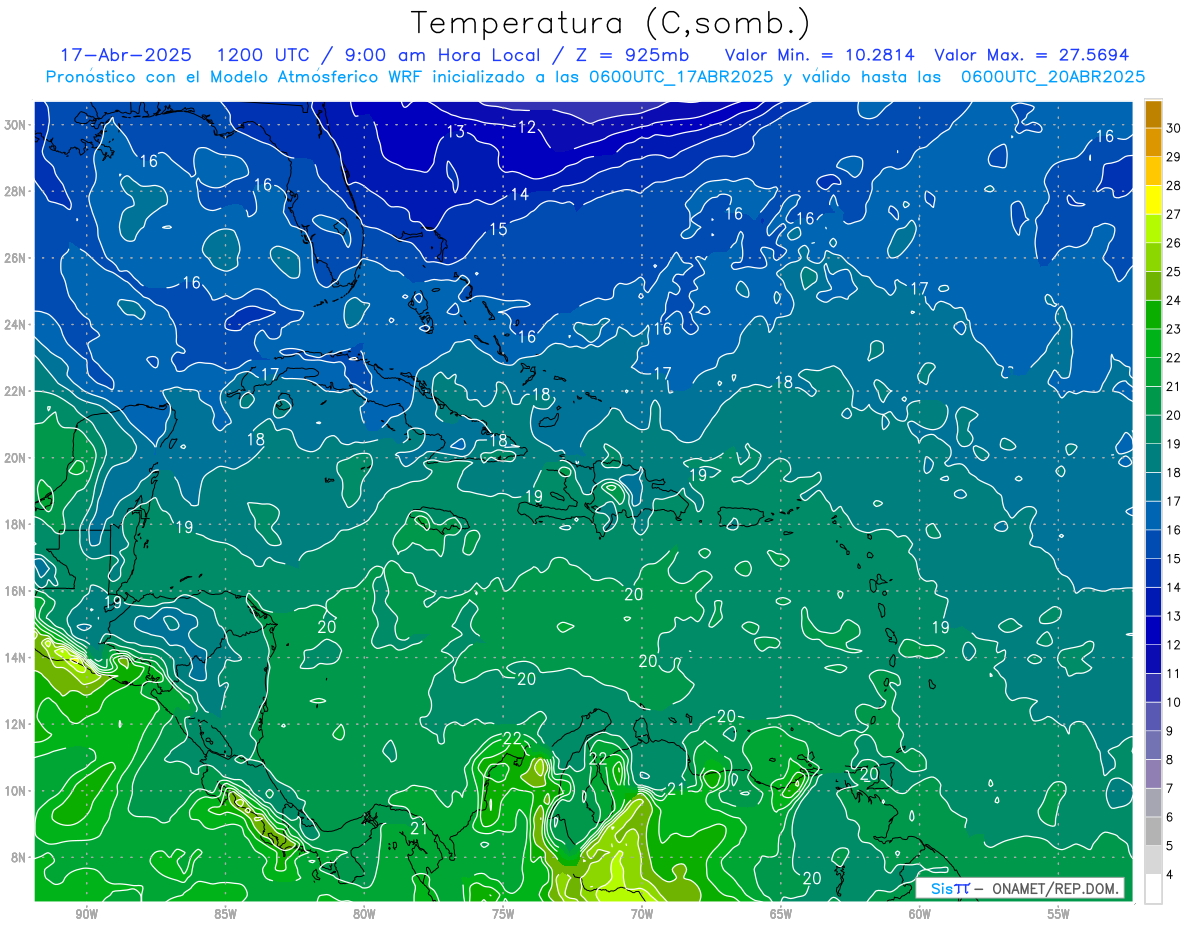Click the '70W' longitude axis label
The image size is (1200, 927).
642,914
